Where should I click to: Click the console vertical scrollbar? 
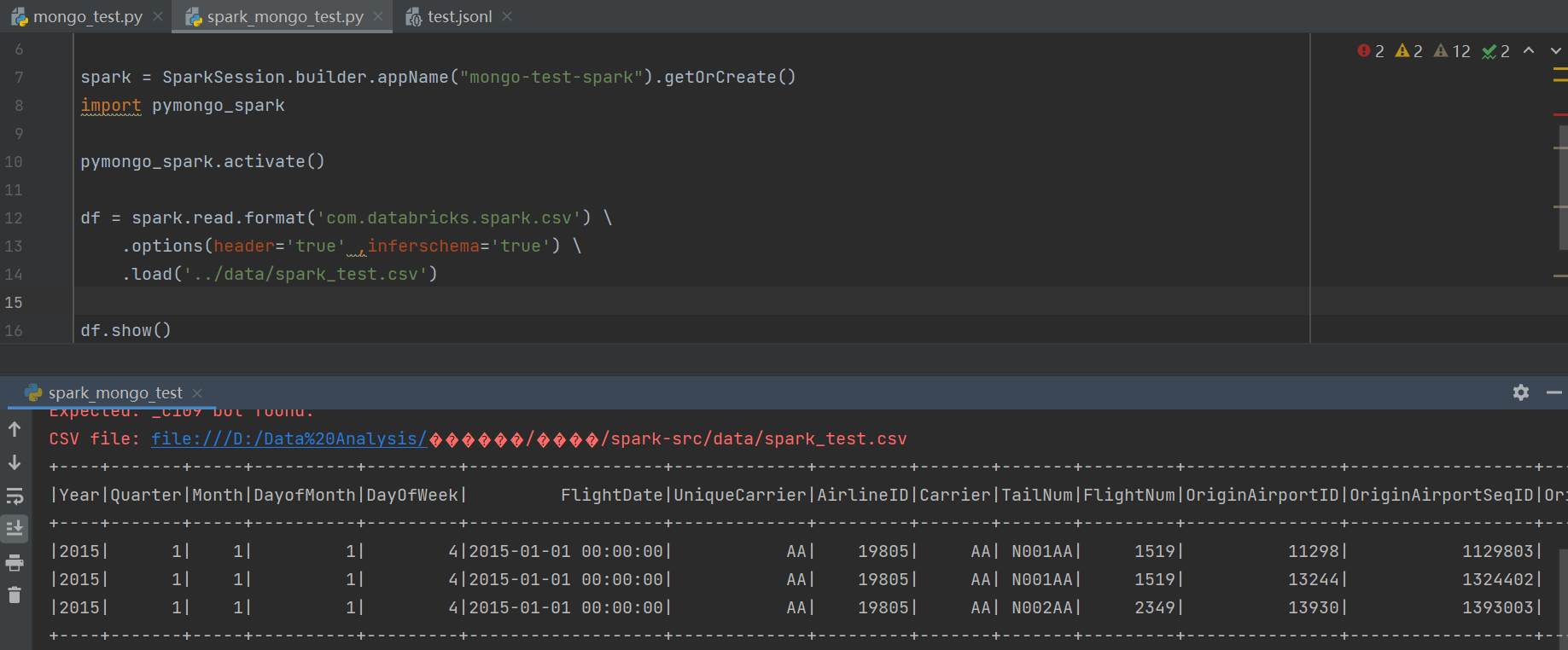point(1563,597)
